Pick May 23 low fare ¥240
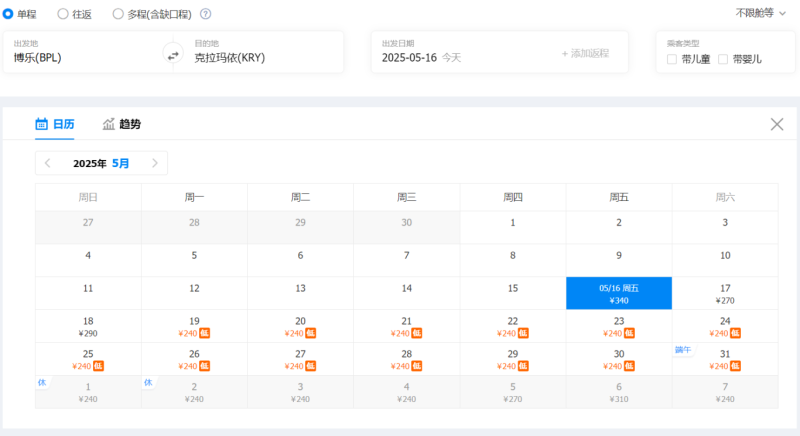The height and width of the screenshot is (436, 800). 619,326
